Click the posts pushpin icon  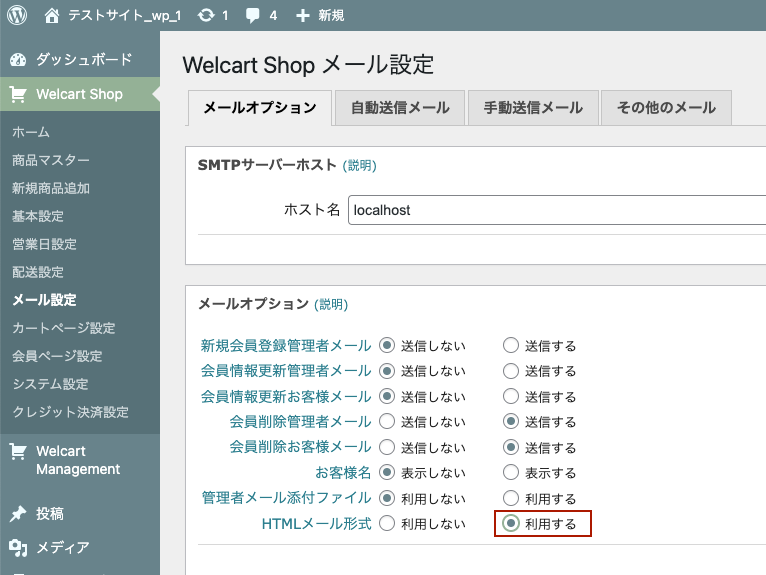click(18, 513)
